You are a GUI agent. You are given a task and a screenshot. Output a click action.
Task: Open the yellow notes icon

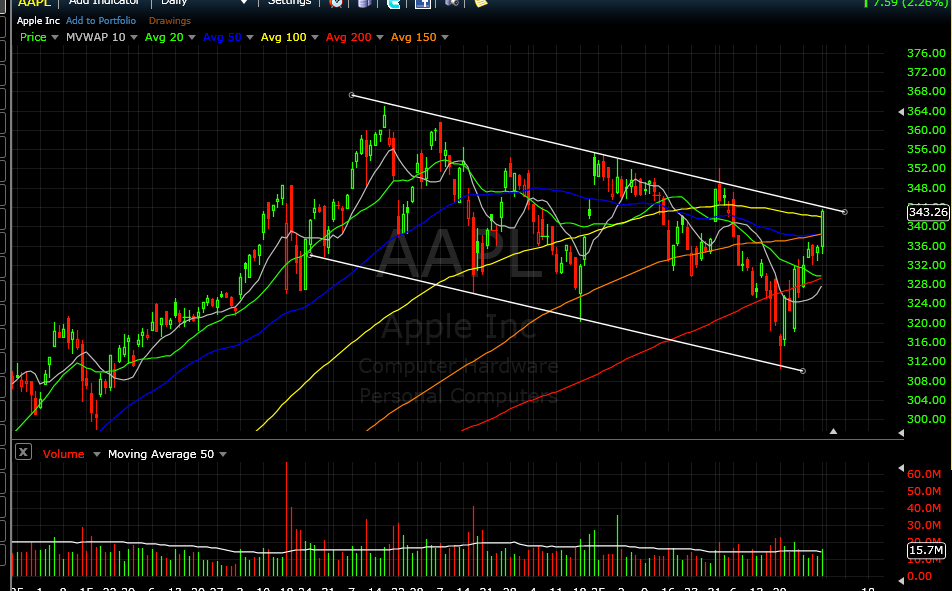[x=480, y=3]
